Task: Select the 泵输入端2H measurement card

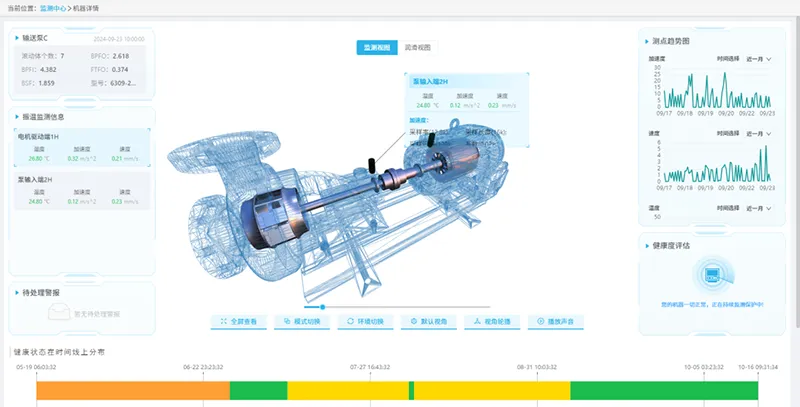Action: point(82,191)
